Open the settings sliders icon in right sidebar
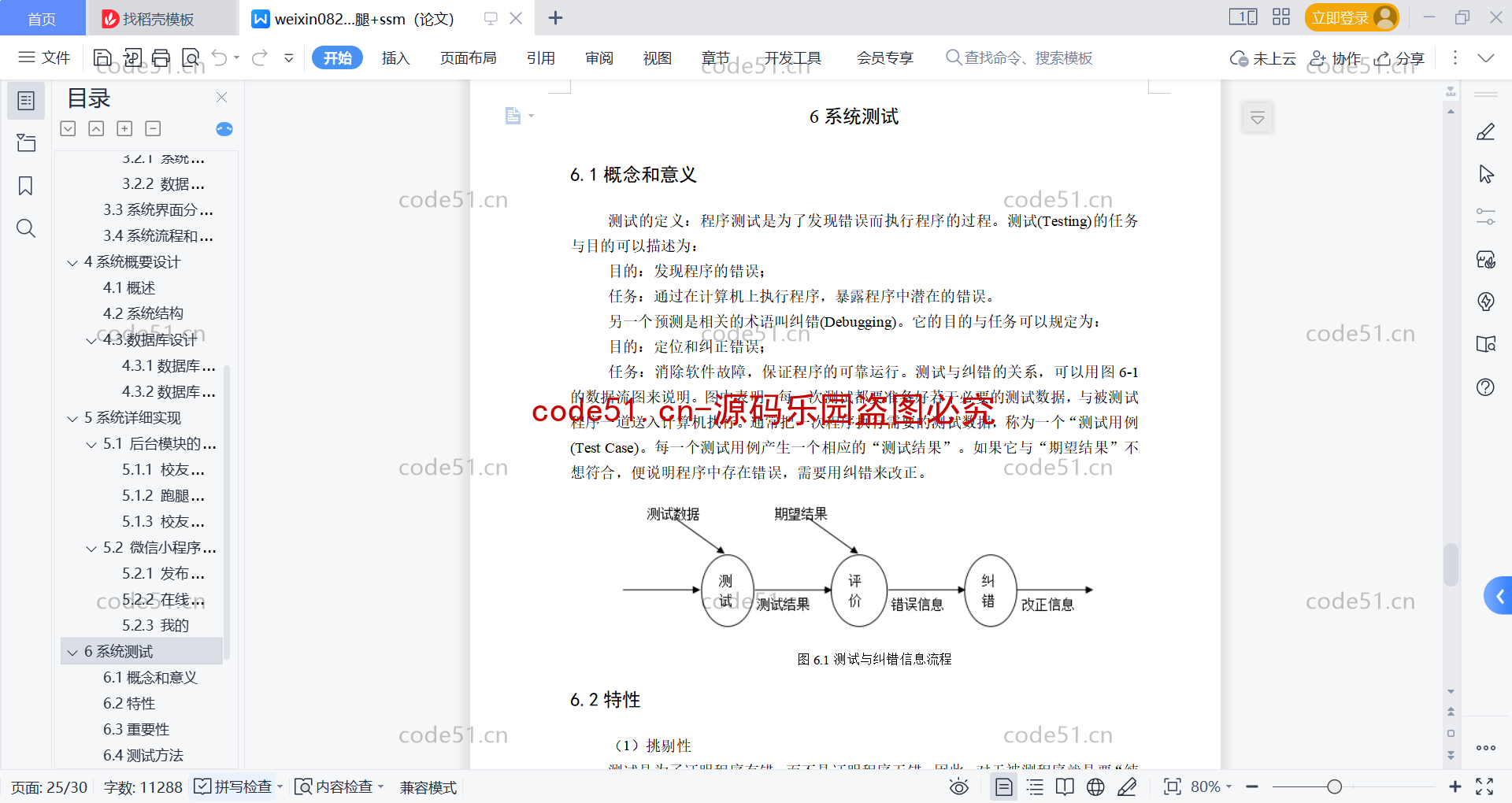This screenshot has width=1512, height=803. coord(1486,216)
